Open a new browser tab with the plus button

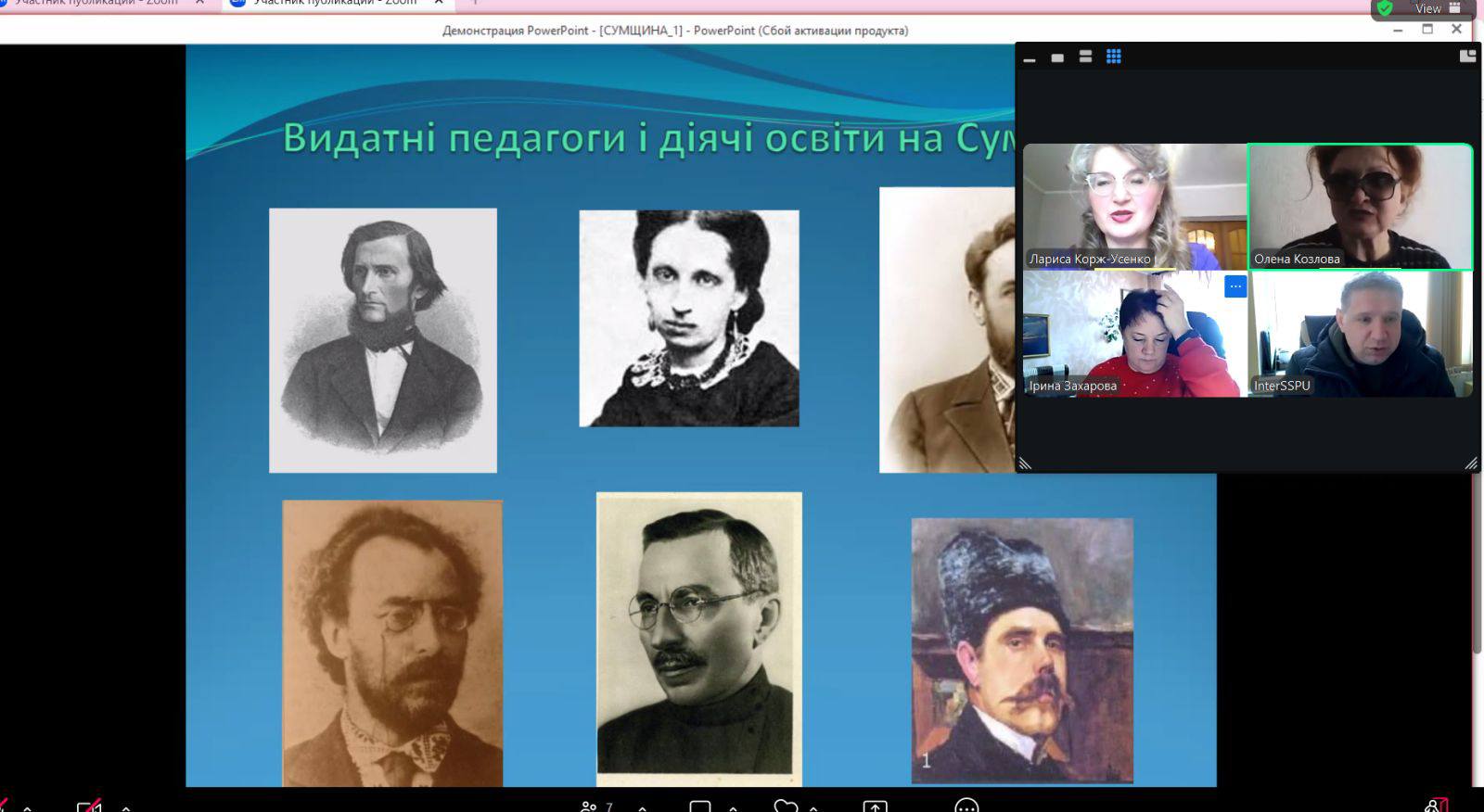tap(475, 3)
